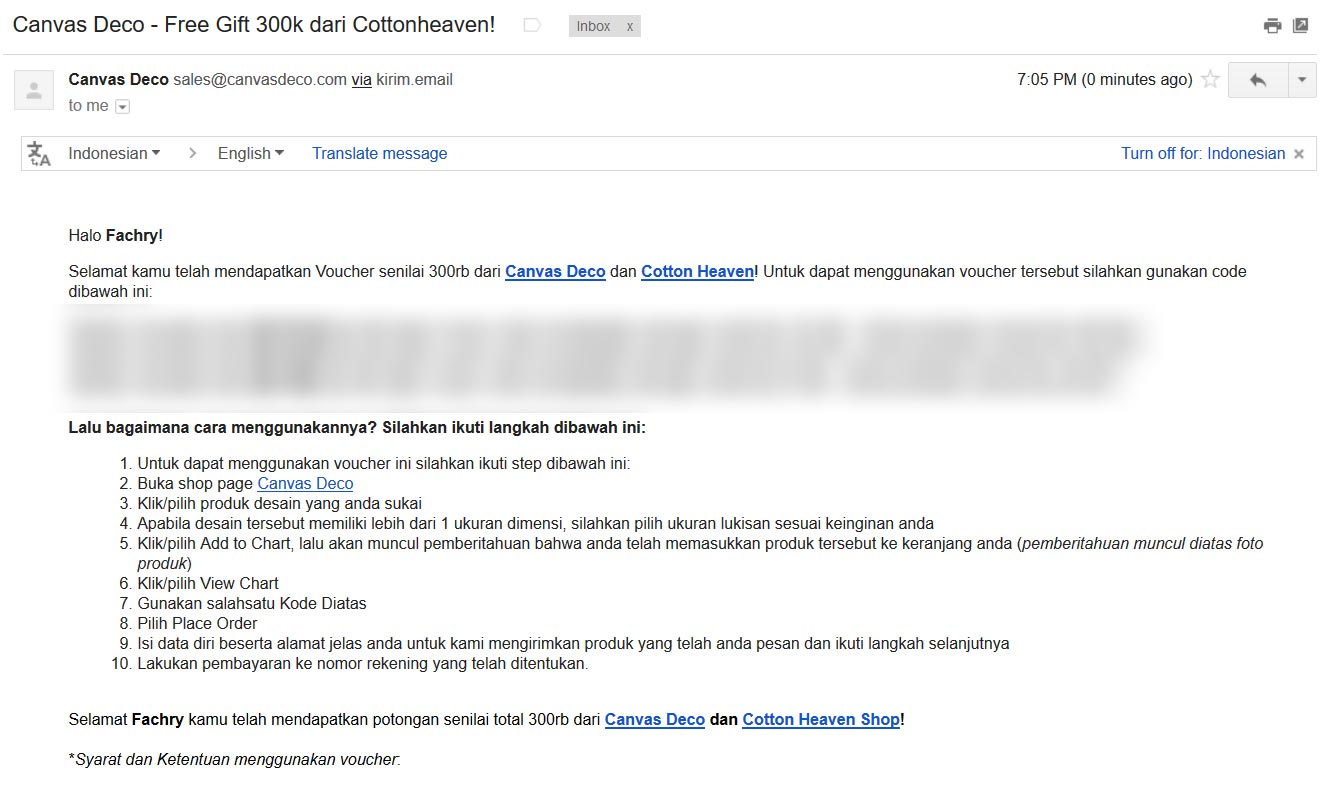Open Canvas Deco link in first paragraph

click(555, 272)
